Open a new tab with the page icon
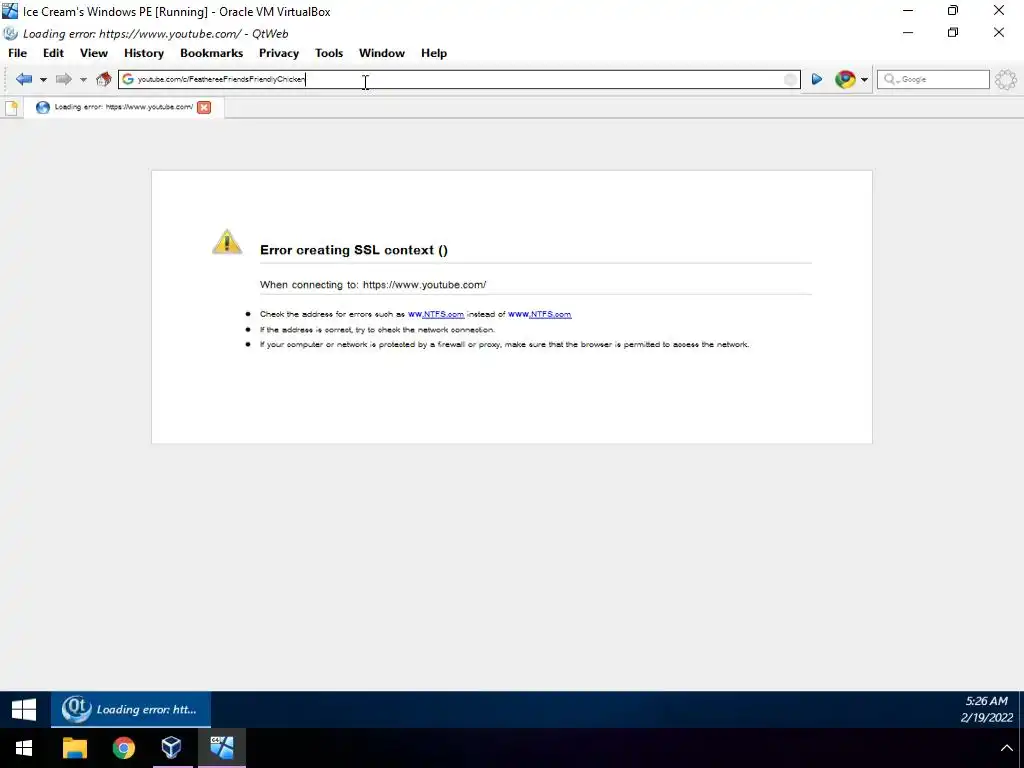This screenshot has height=768, width=1024. [x=11, y=107]
